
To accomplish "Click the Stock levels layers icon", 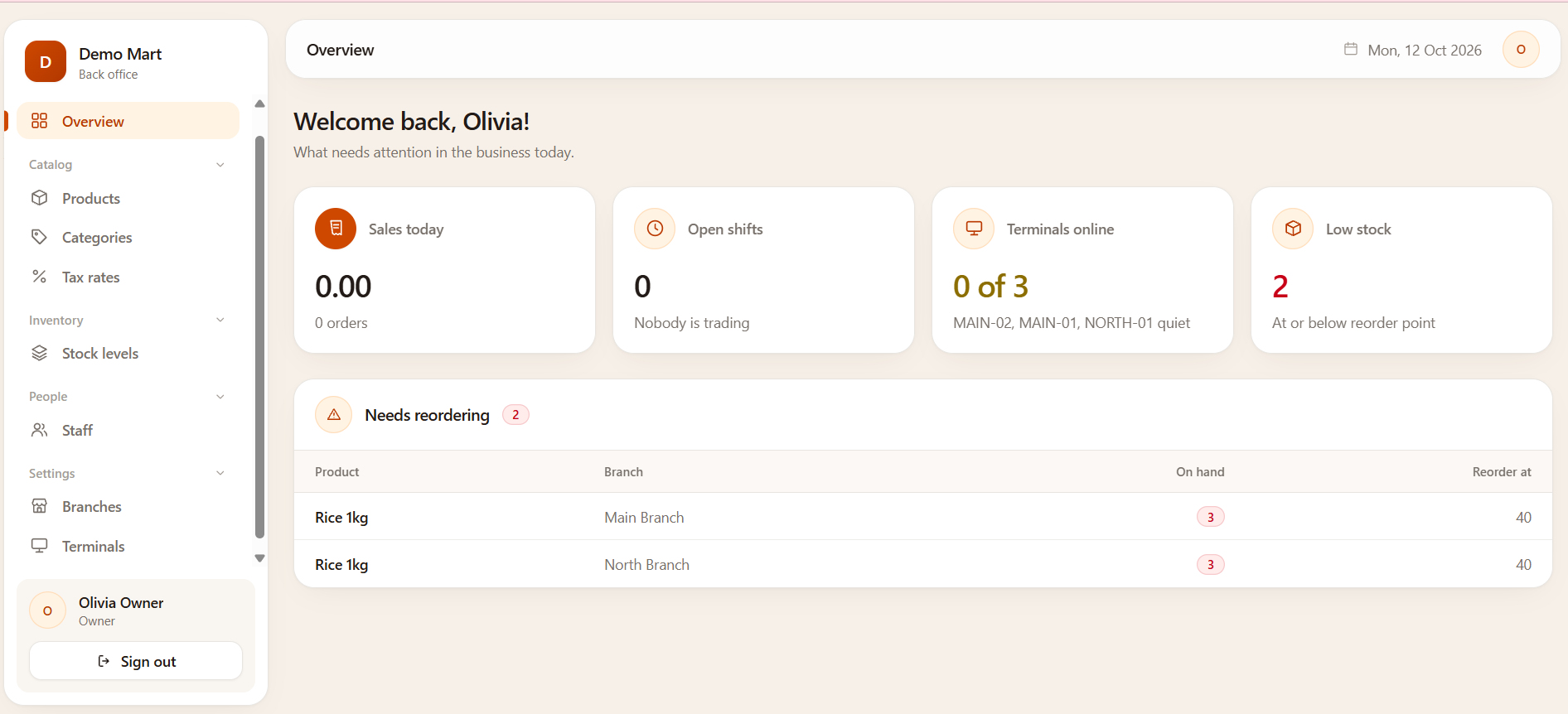I will (x=39, y=353).
